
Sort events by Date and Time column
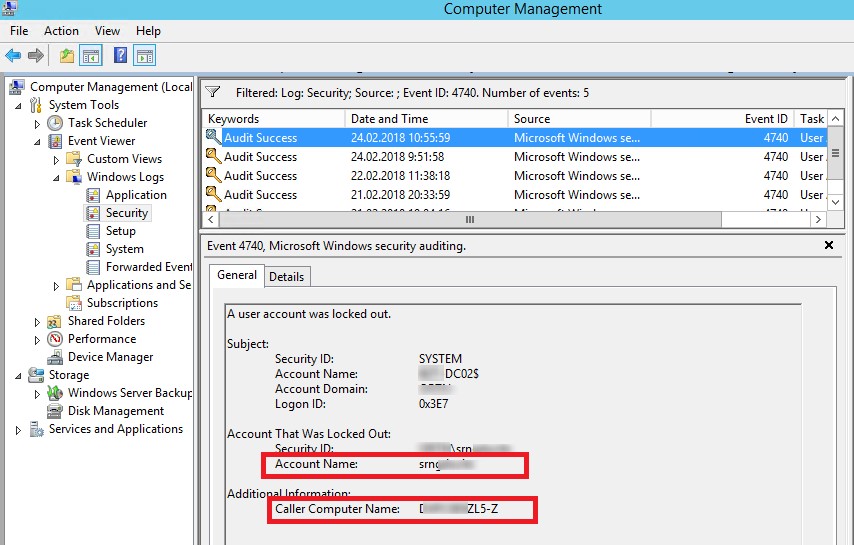[x=425, y=118]
